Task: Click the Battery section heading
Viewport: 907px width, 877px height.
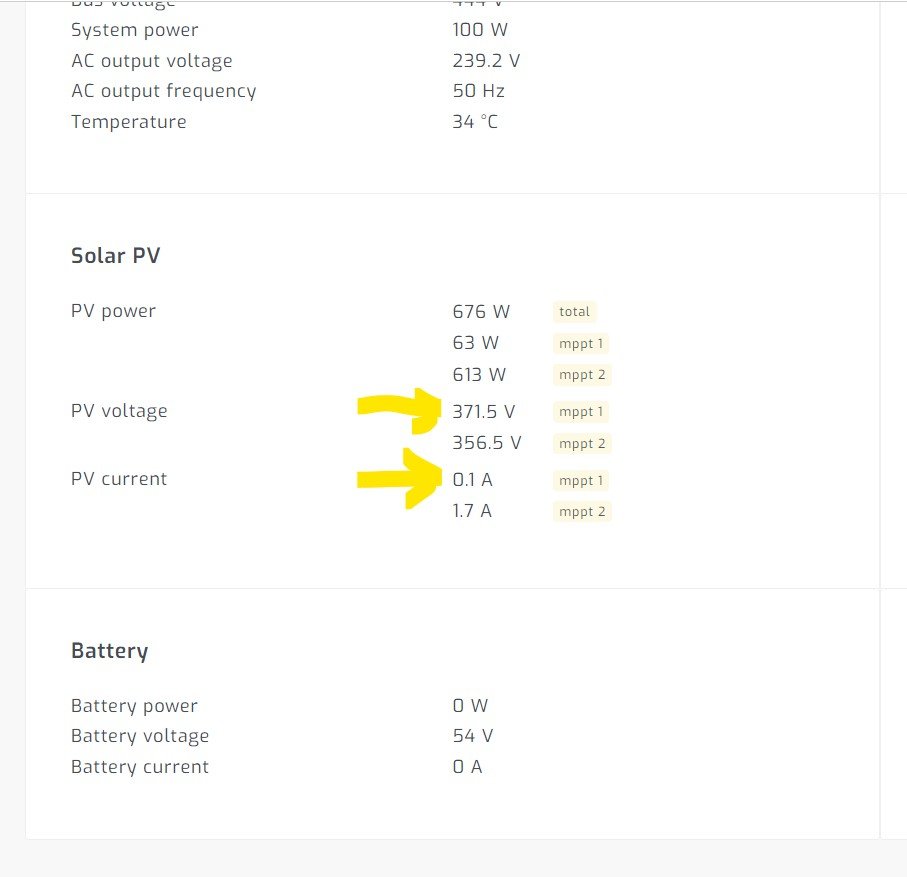Action: coord(110,651)
